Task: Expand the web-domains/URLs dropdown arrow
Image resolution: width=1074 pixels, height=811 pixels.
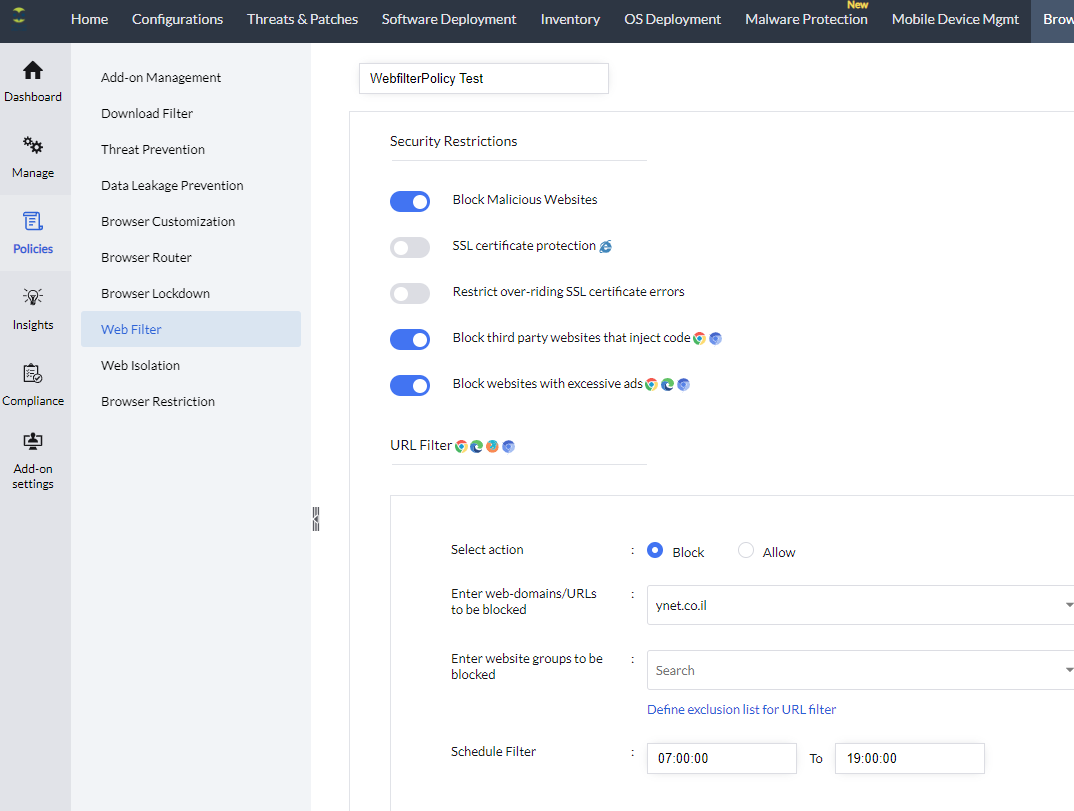Action: click(1068, 605)
